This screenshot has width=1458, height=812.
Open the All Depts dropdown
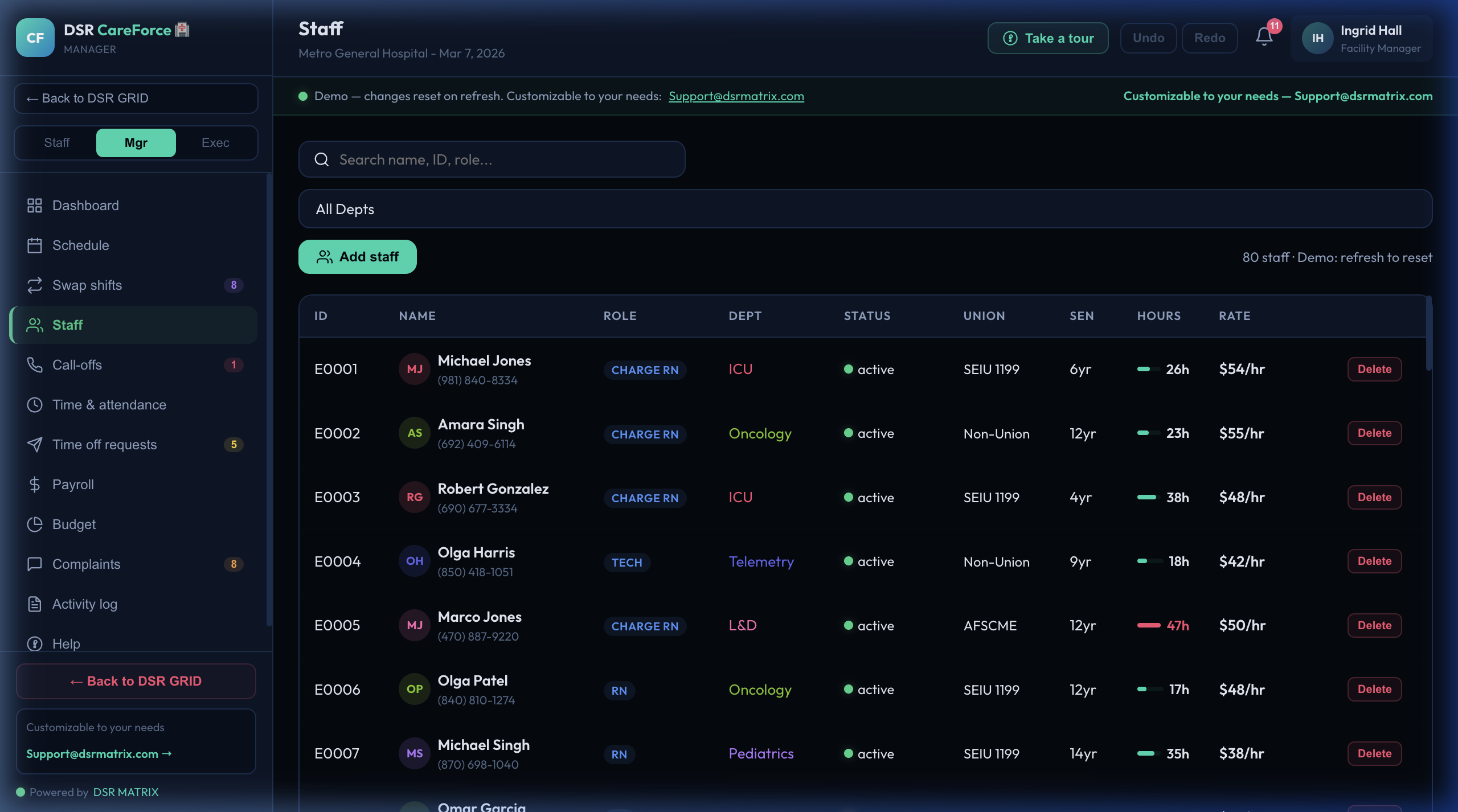coord(865,209)
